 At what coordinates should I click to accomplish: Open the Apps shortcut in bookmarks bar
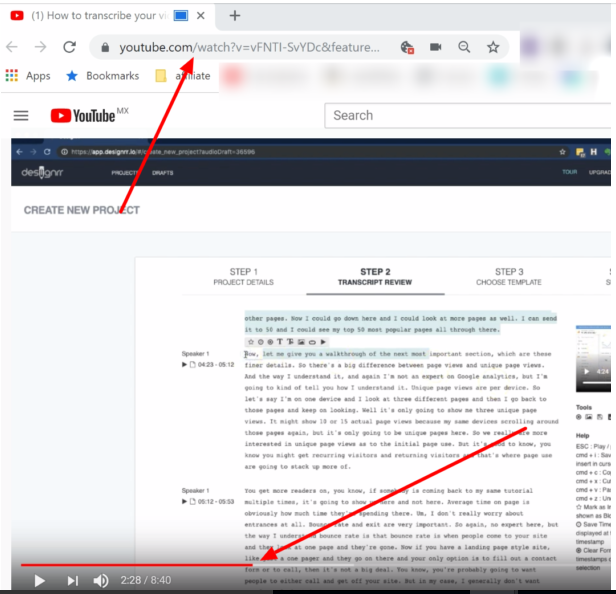click(28, 75)
